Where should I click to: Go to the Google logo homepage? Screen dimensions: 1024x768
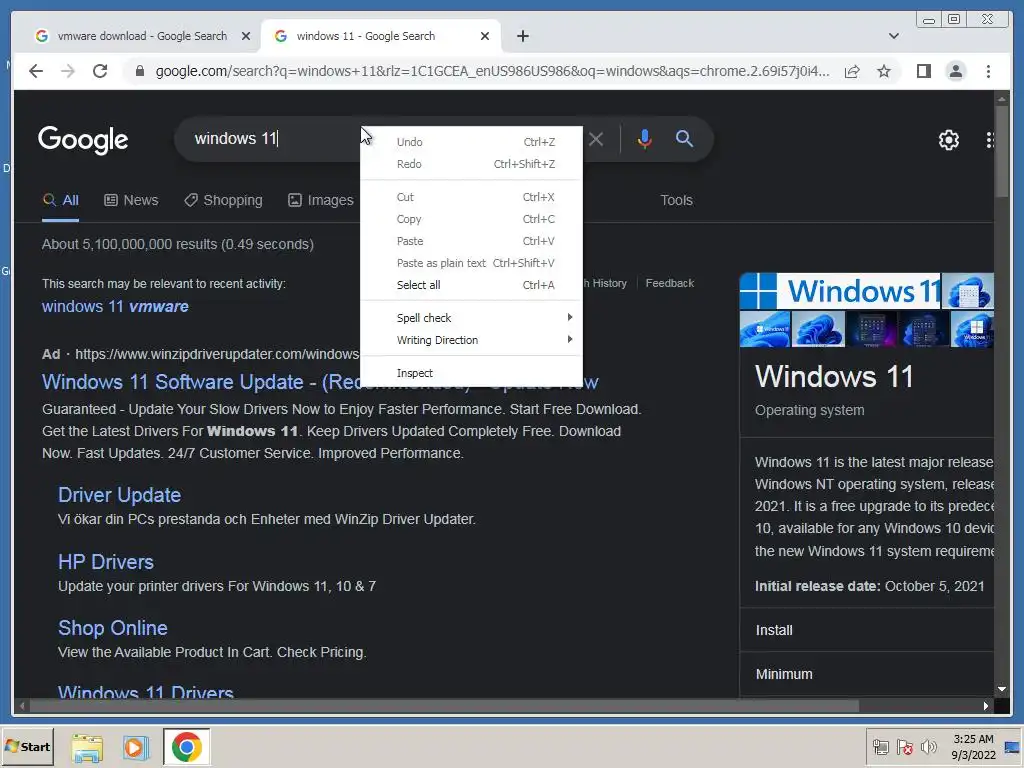pos(83,139)
